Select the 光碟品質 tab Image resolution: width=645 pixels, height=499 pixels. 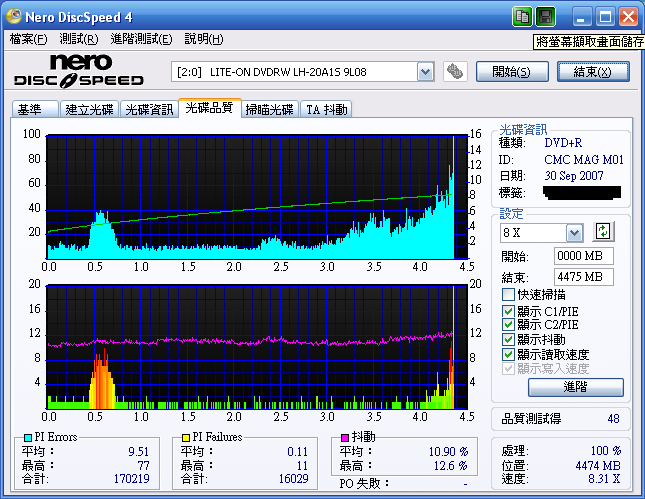[x=209, y=108]
